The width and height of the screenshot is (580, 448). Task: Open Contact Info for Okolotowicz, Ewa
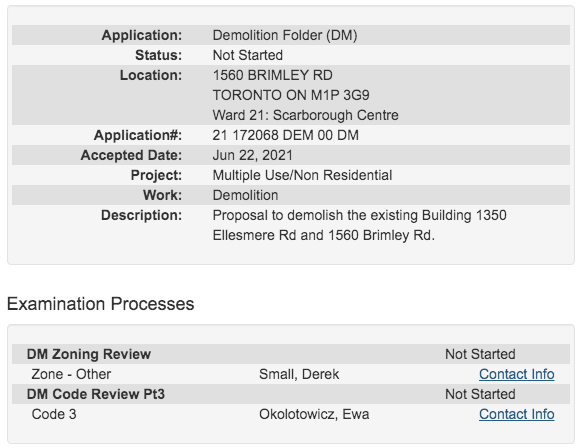(516, 414)
